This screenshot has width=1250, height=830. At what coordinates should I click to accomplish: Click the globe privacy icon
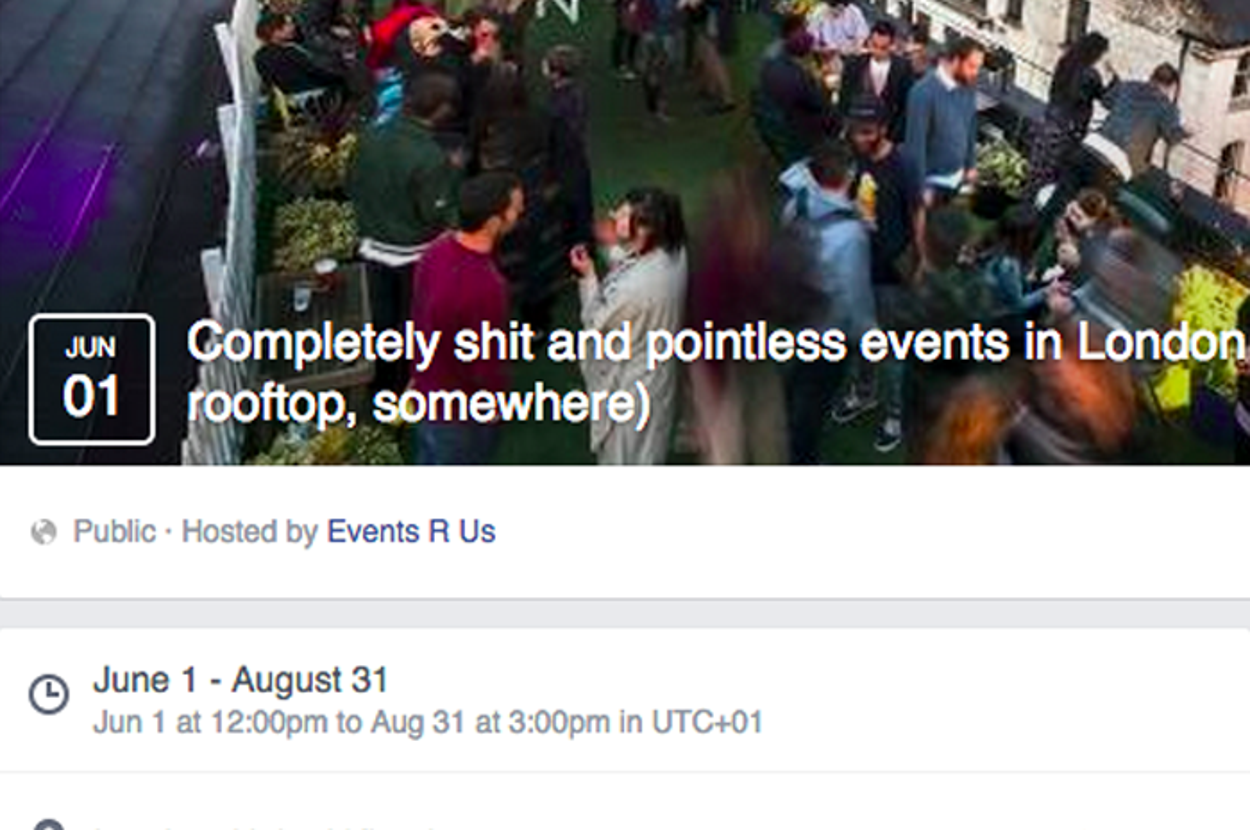tap(44, 532)
